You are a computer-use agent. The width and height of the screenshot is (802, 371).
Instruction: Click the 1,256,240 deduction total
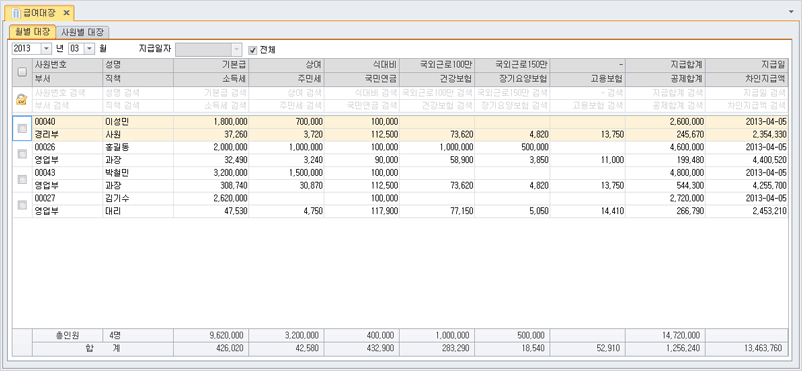point(665,349)
